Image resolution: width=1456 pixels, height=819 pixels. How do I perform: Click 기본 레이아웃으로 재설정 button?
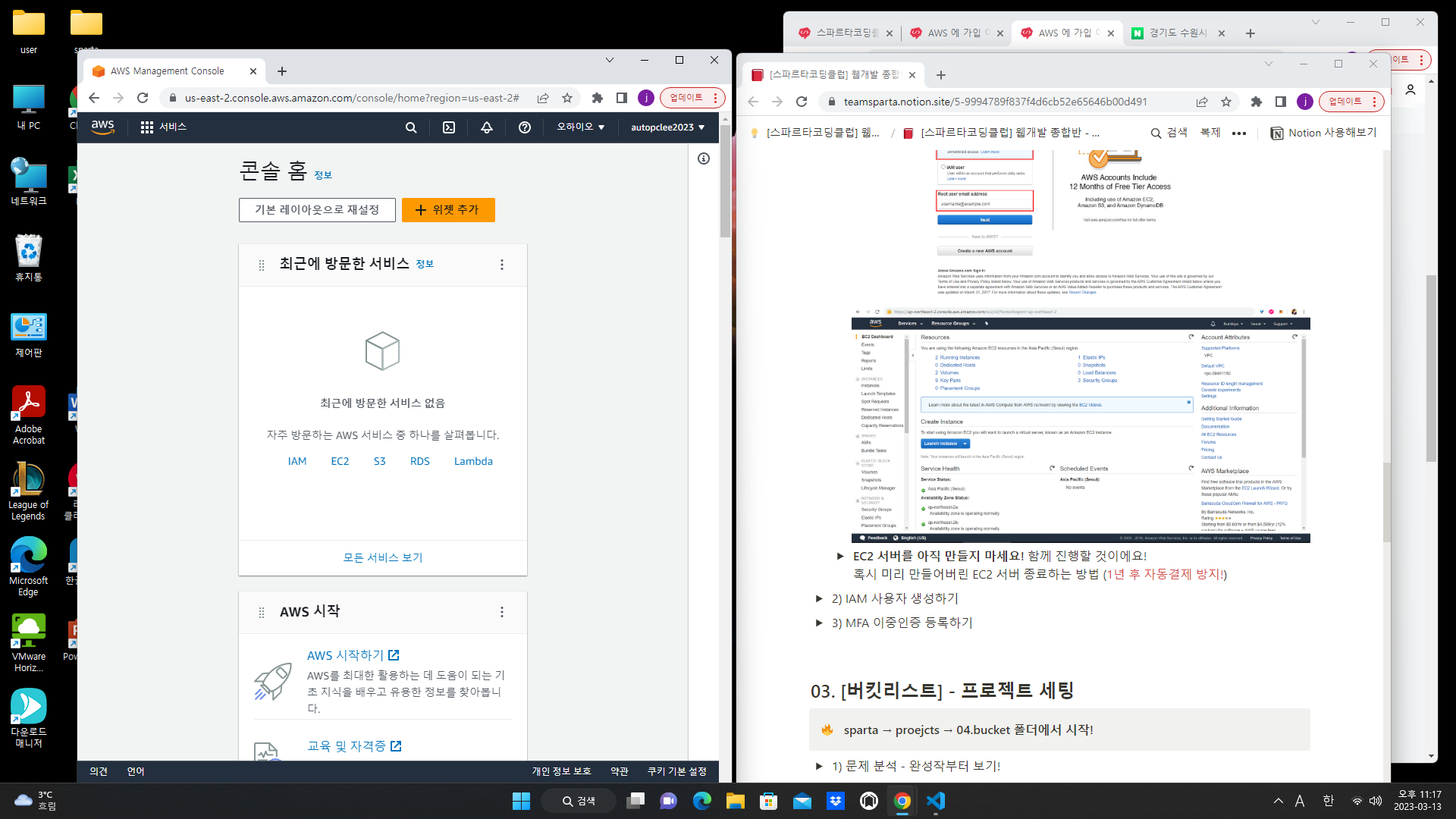(317, 210)
